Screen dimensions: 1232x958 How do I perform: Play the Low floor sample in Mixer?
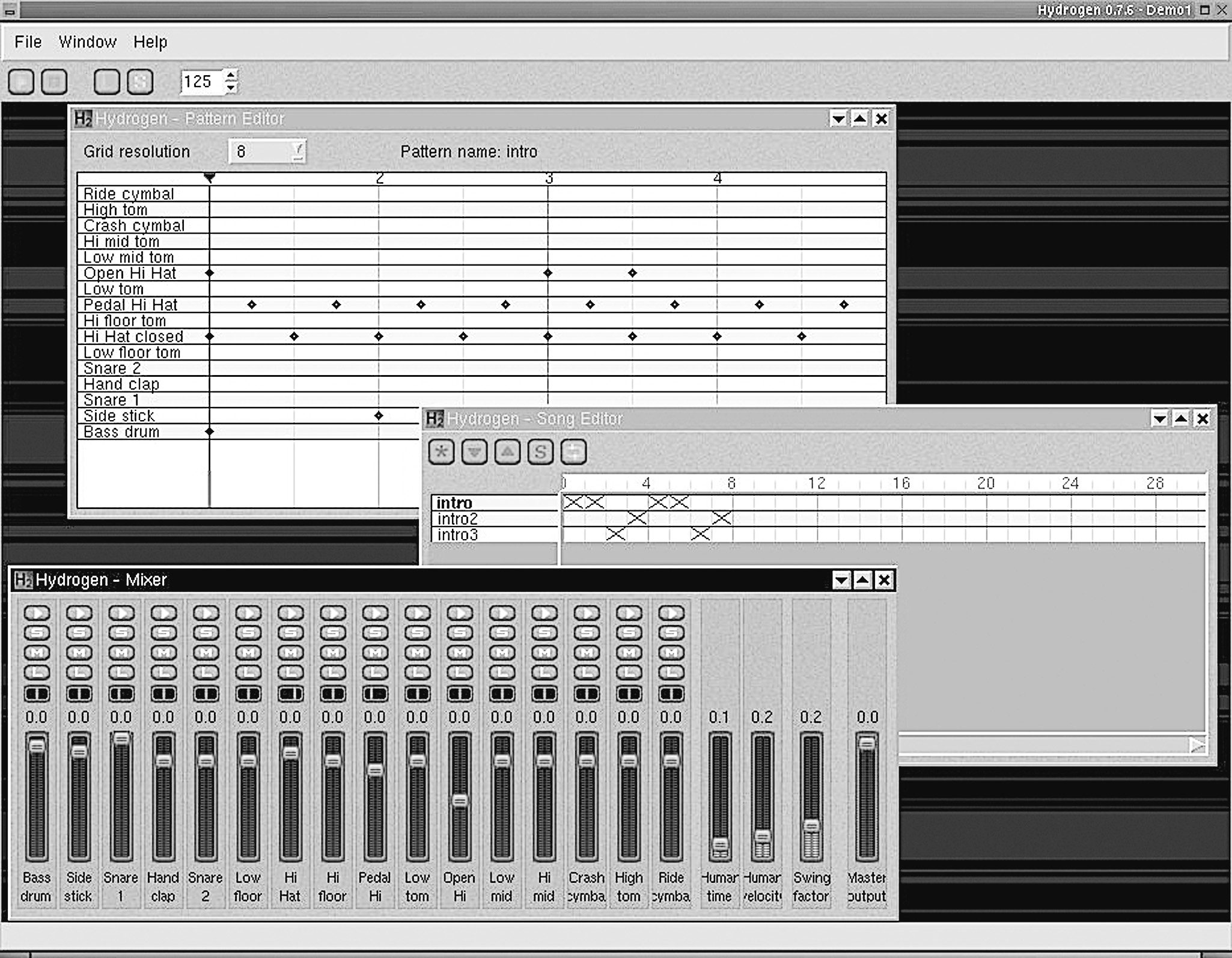[248, 613]
